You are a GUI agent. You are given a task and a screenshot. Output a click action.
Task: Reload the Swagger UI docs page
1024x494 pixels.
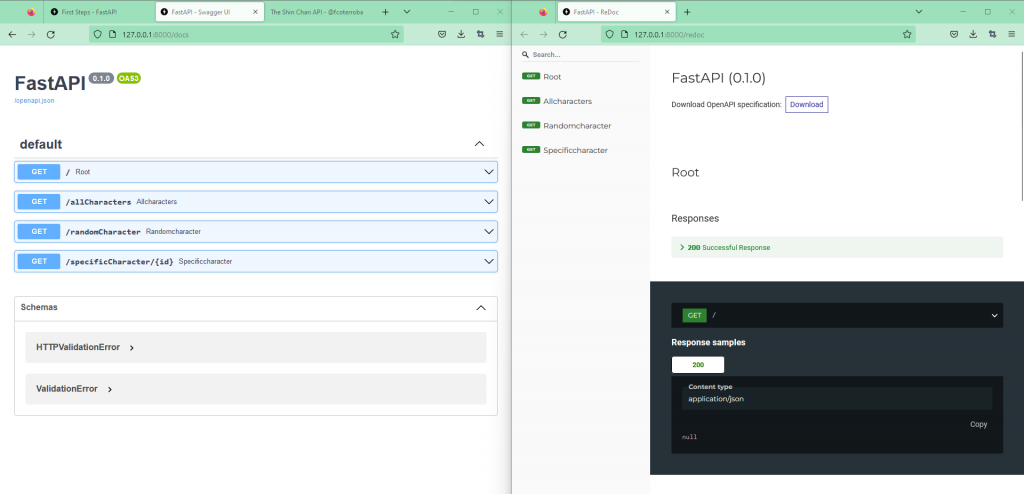pyautogui.click(x=50, y=34)
